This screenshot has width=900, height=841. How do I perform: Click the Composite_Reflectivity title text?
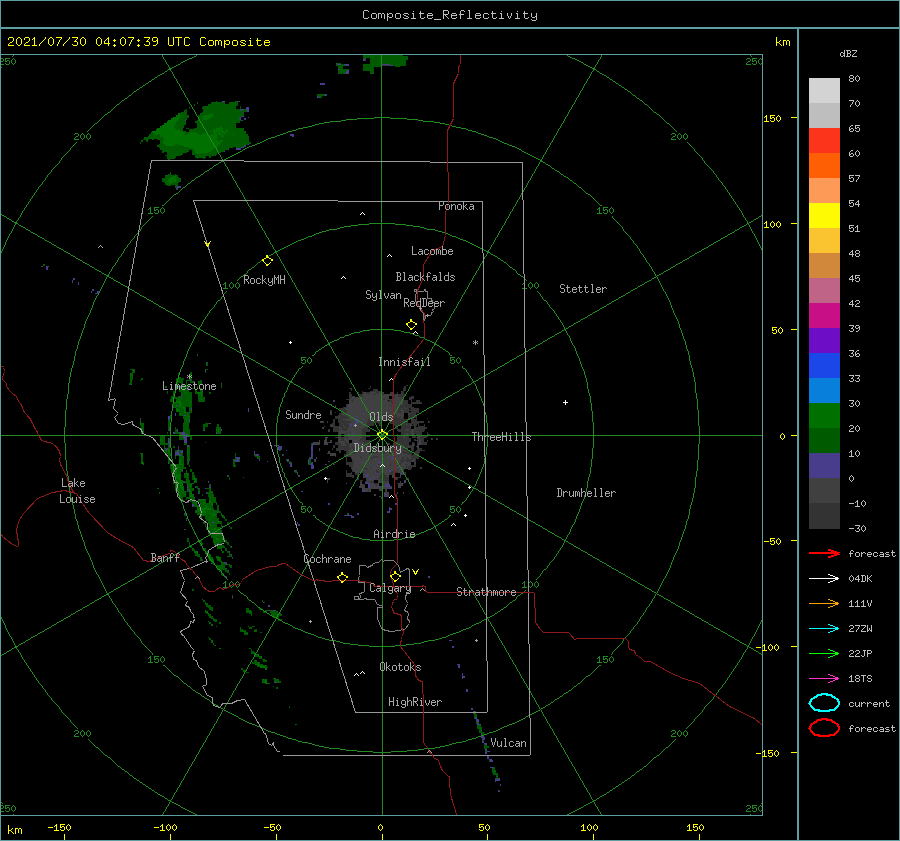click(x=450, y=15)
